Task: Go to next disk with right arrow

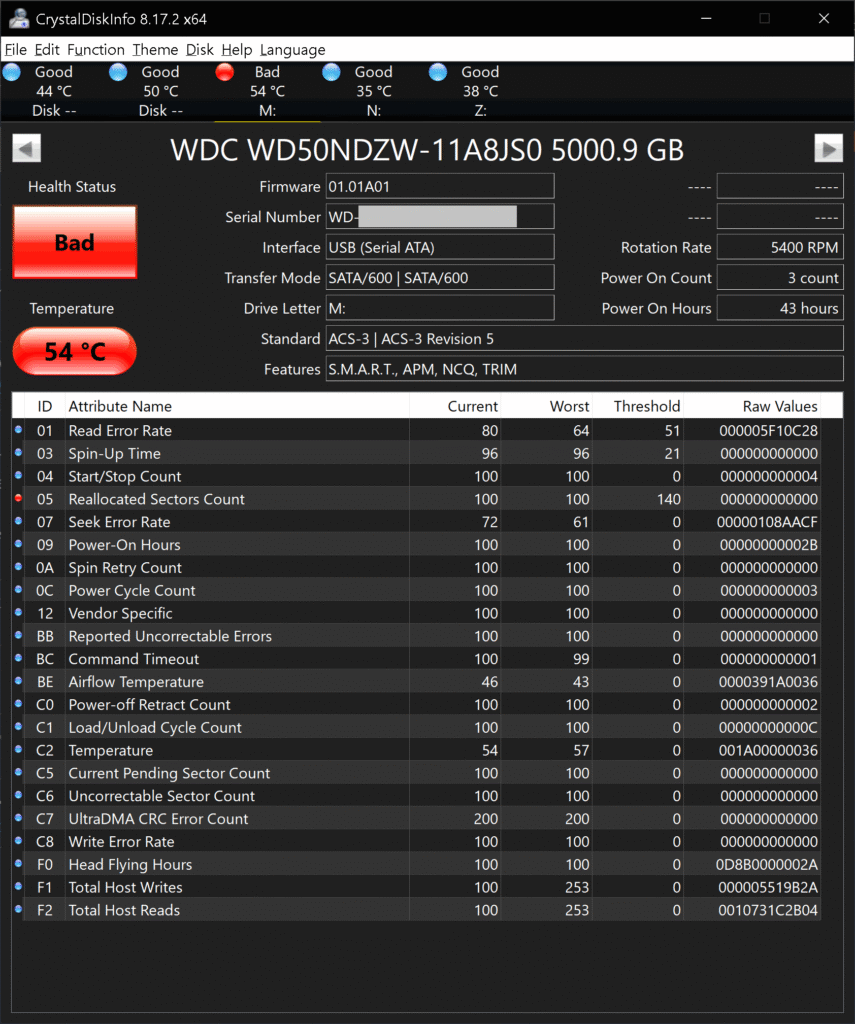Action: 828,149
